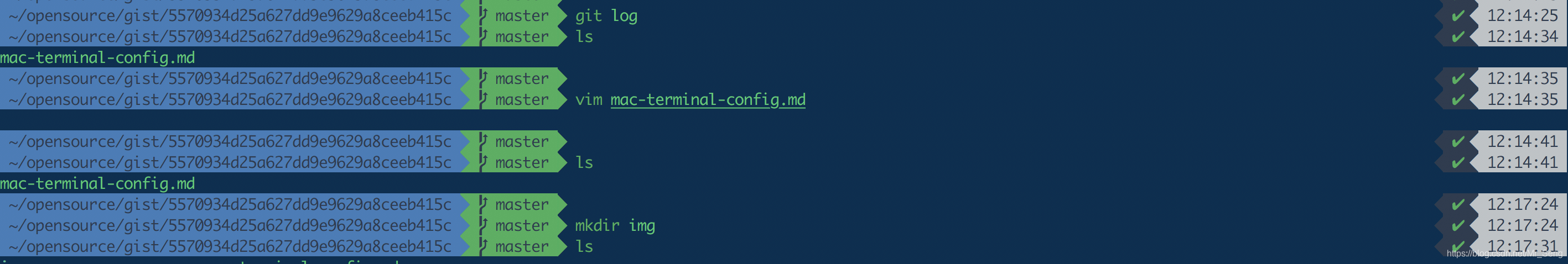Viewport: 1568px width, 264px height.
Task: Click the checkmark next to the first 12:17:24
Action: (1458, 204)
